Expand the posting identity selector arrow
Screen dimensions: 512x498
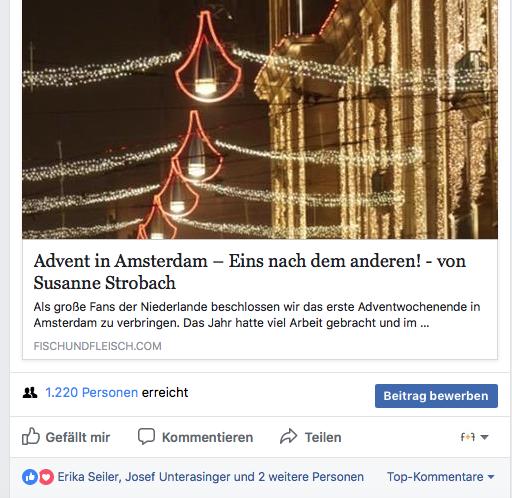pos(485,437)
